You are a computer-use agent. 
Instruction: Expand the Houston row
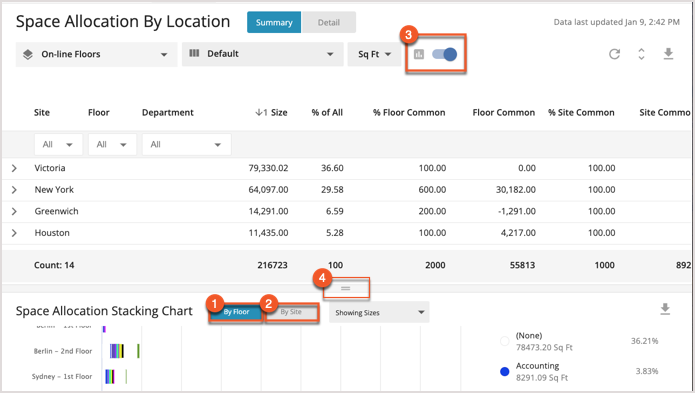coord(14,233)
